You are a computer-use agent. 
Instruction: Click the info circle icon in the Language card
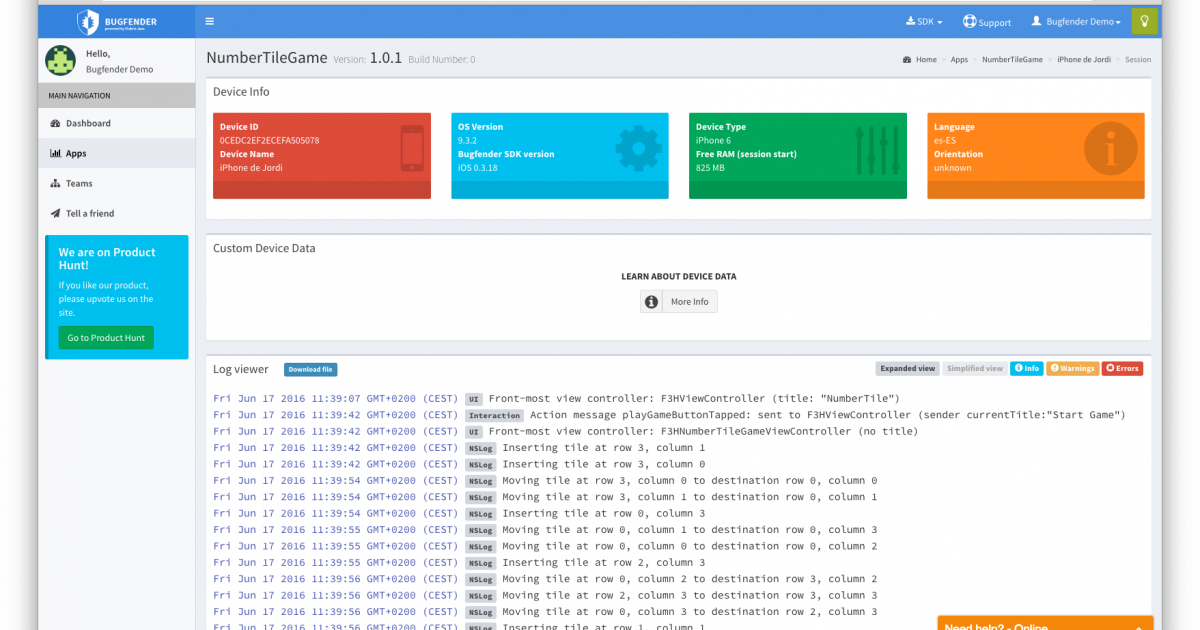(1110, 149)
